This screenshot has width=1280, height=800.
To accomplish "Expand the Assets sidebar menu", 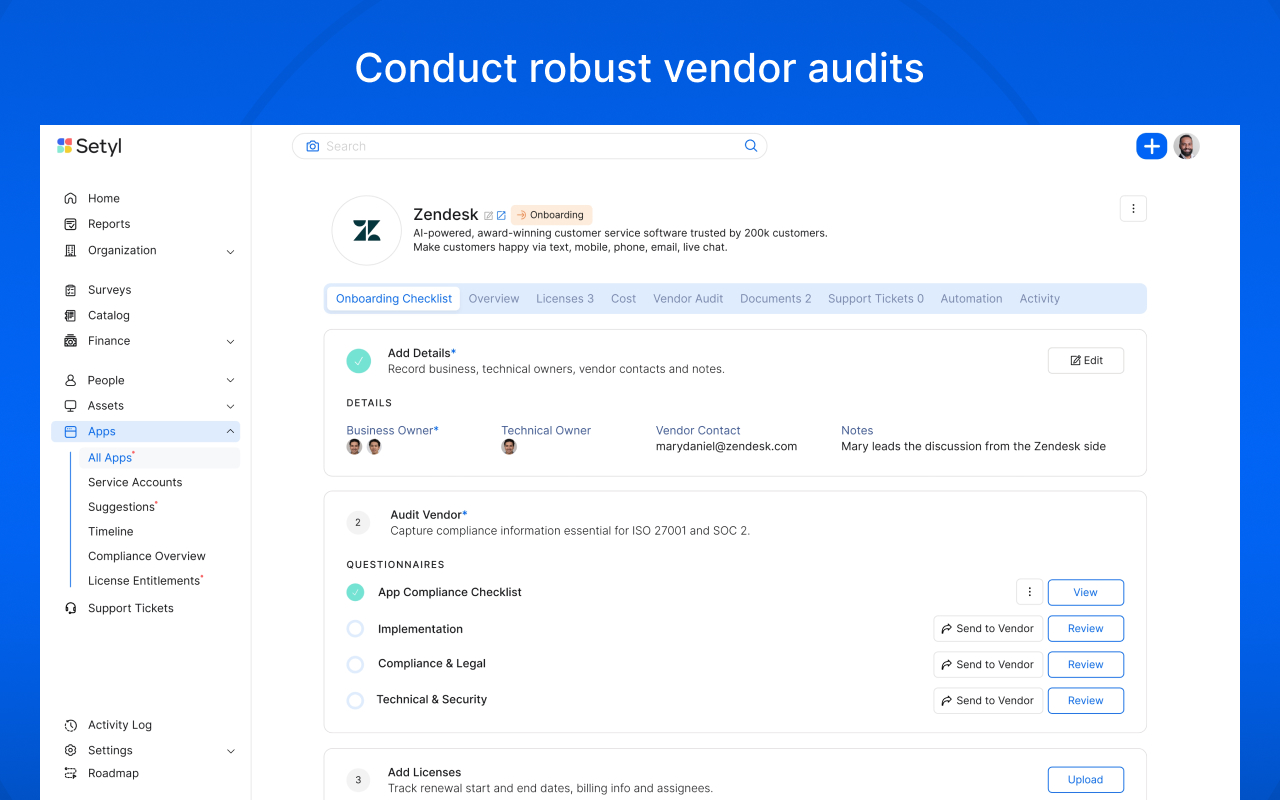I will (x=230, y=406).
